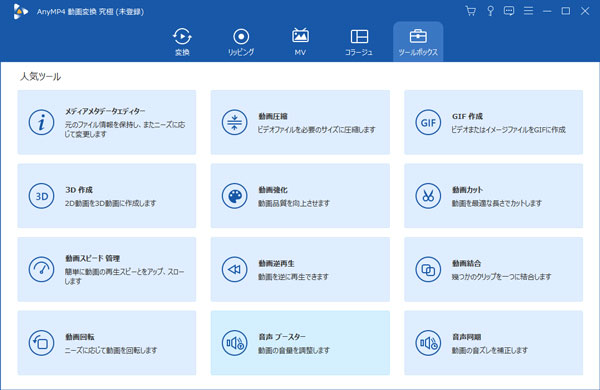
Task: Open the 動画結合 tool title
Action: point(466,263)
